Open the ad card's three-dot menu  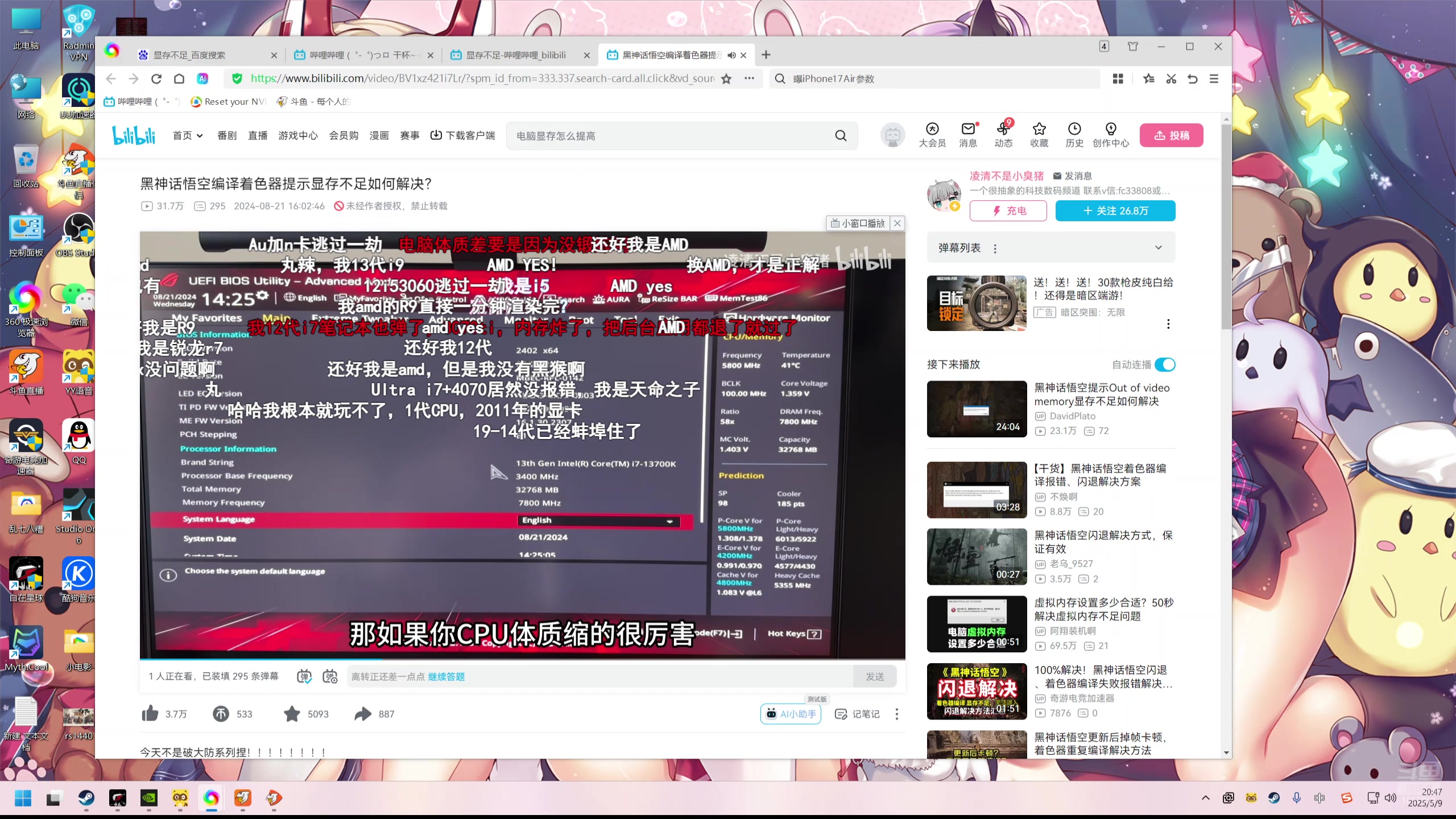1168,324
